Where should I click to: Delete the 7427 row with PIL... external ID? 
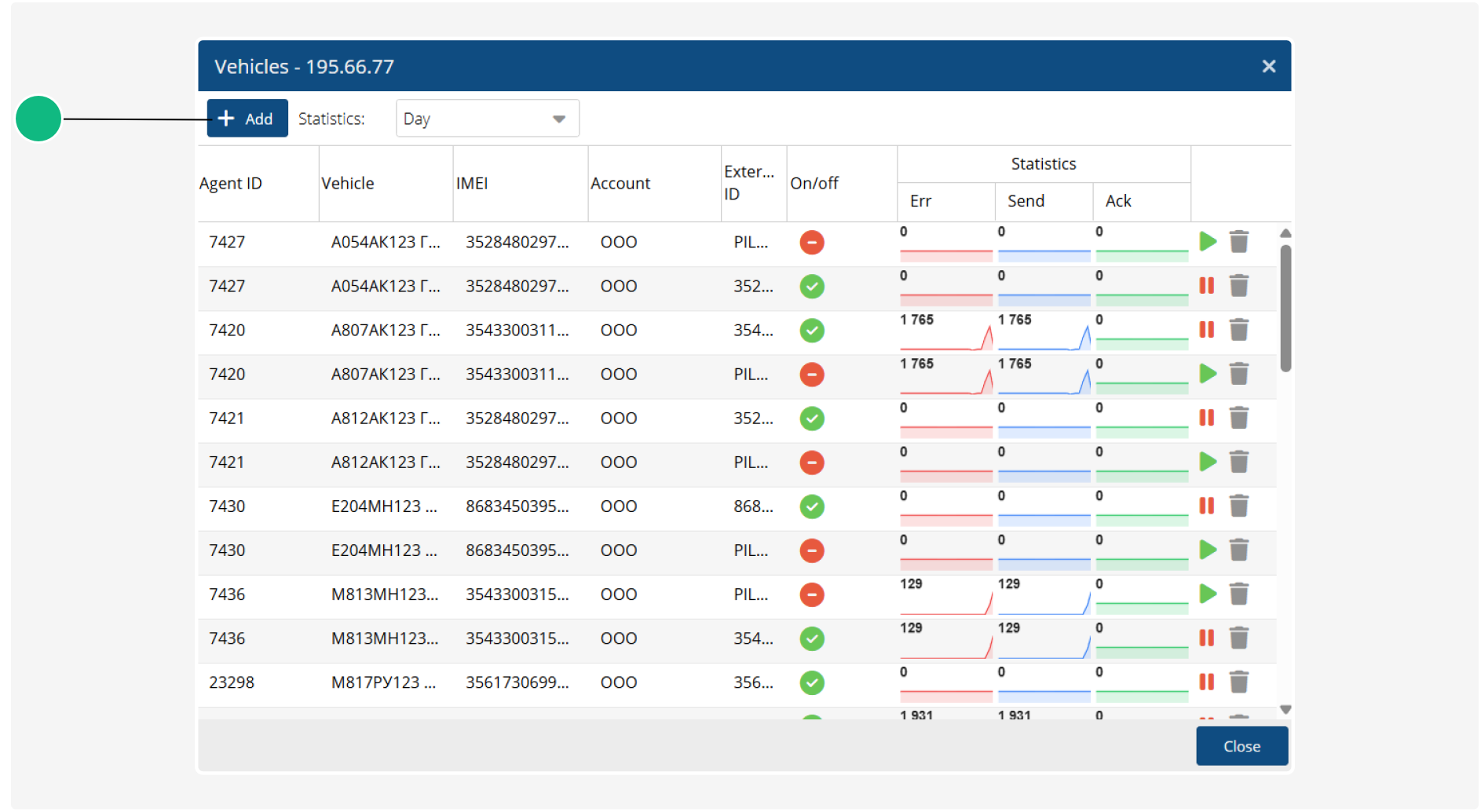1239,242
